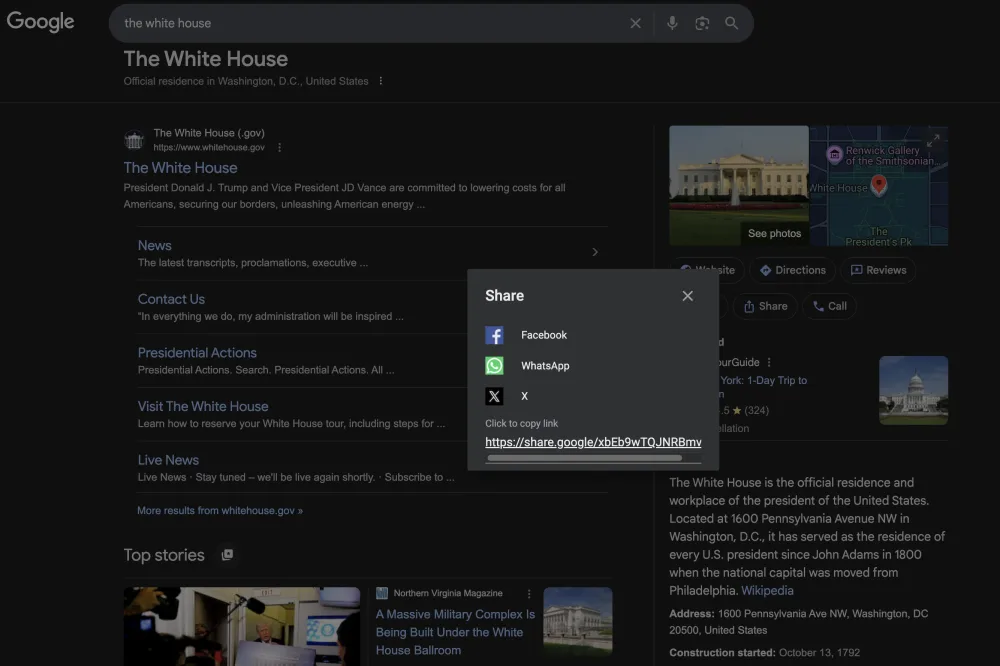
Task: Clear the search box text
Action: 635,24
